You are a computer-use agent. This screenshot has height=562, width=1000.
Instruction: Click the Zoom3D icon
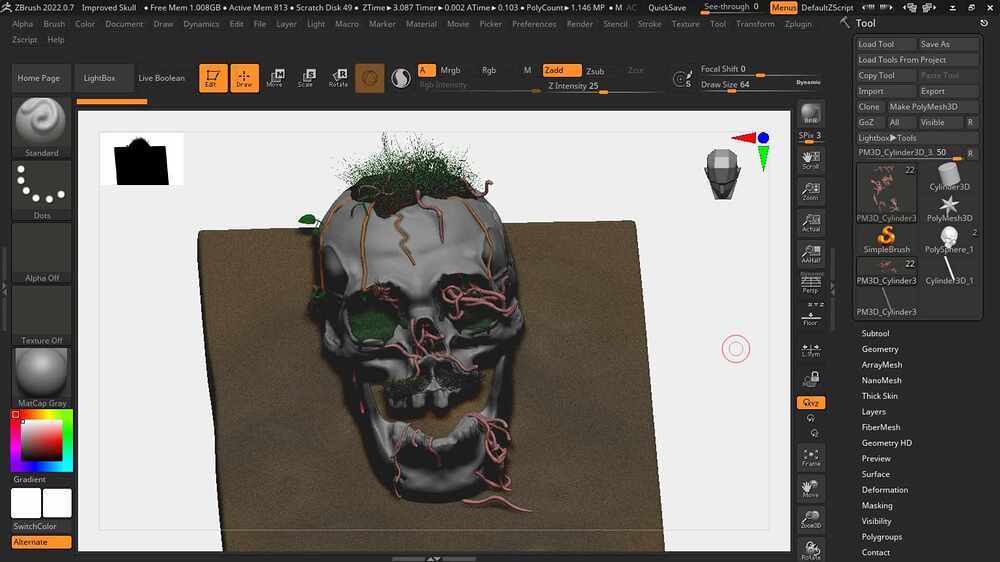point(811,520)
